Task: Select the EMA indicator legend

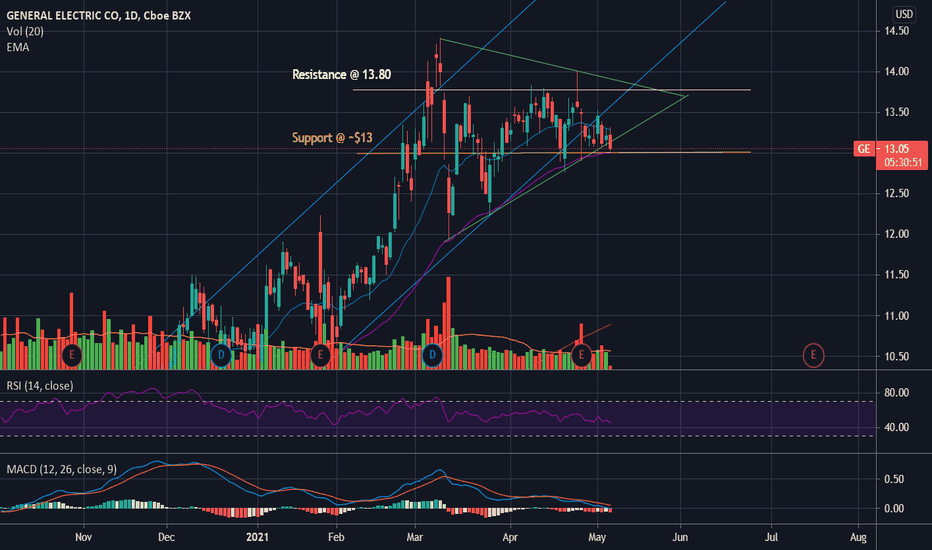Action: [x=18, y=47]
